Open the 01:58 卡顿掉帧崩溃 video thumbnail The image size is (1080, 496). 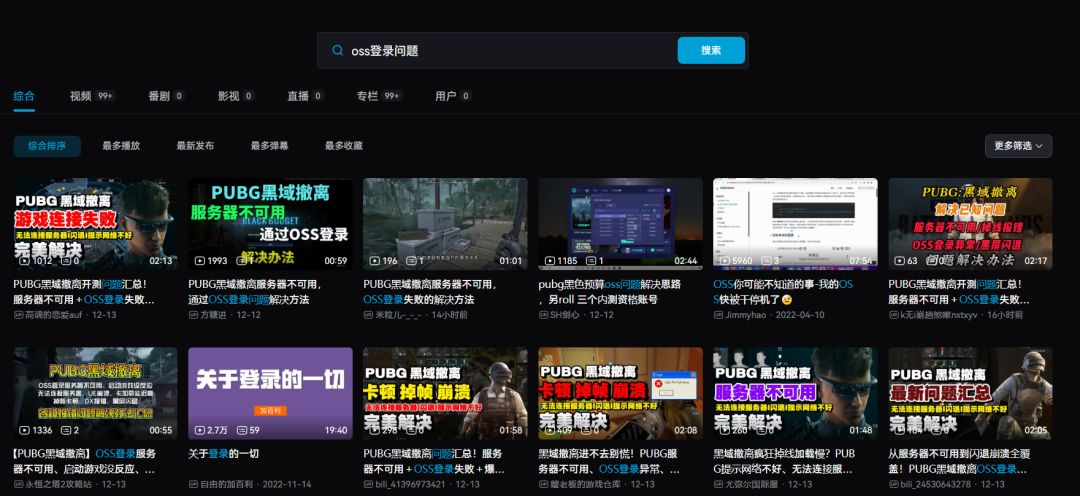pos(445,393)
